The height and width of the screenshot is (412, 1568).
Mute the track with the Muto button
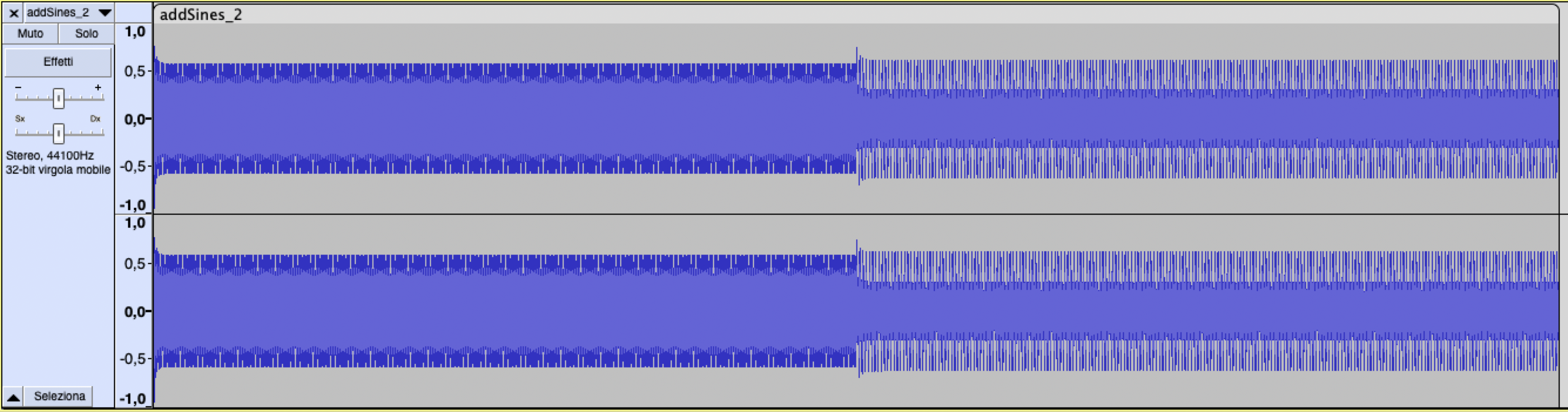(31, 33)
